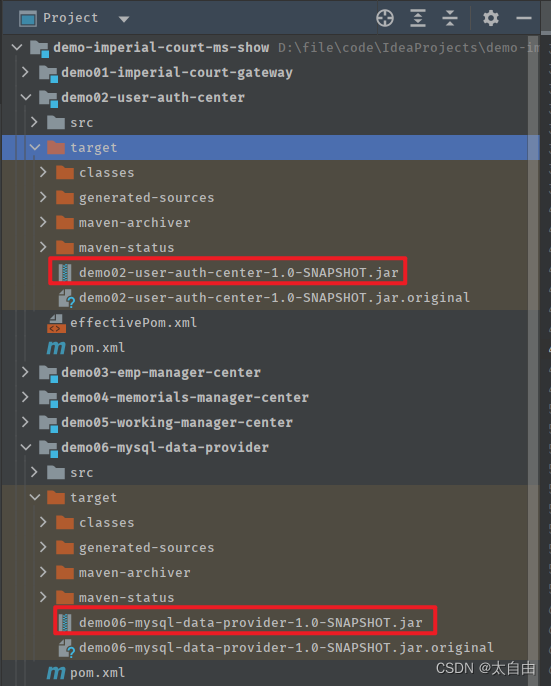Open the Project panel settings gear
551x686 pixels.
[491, 18]
